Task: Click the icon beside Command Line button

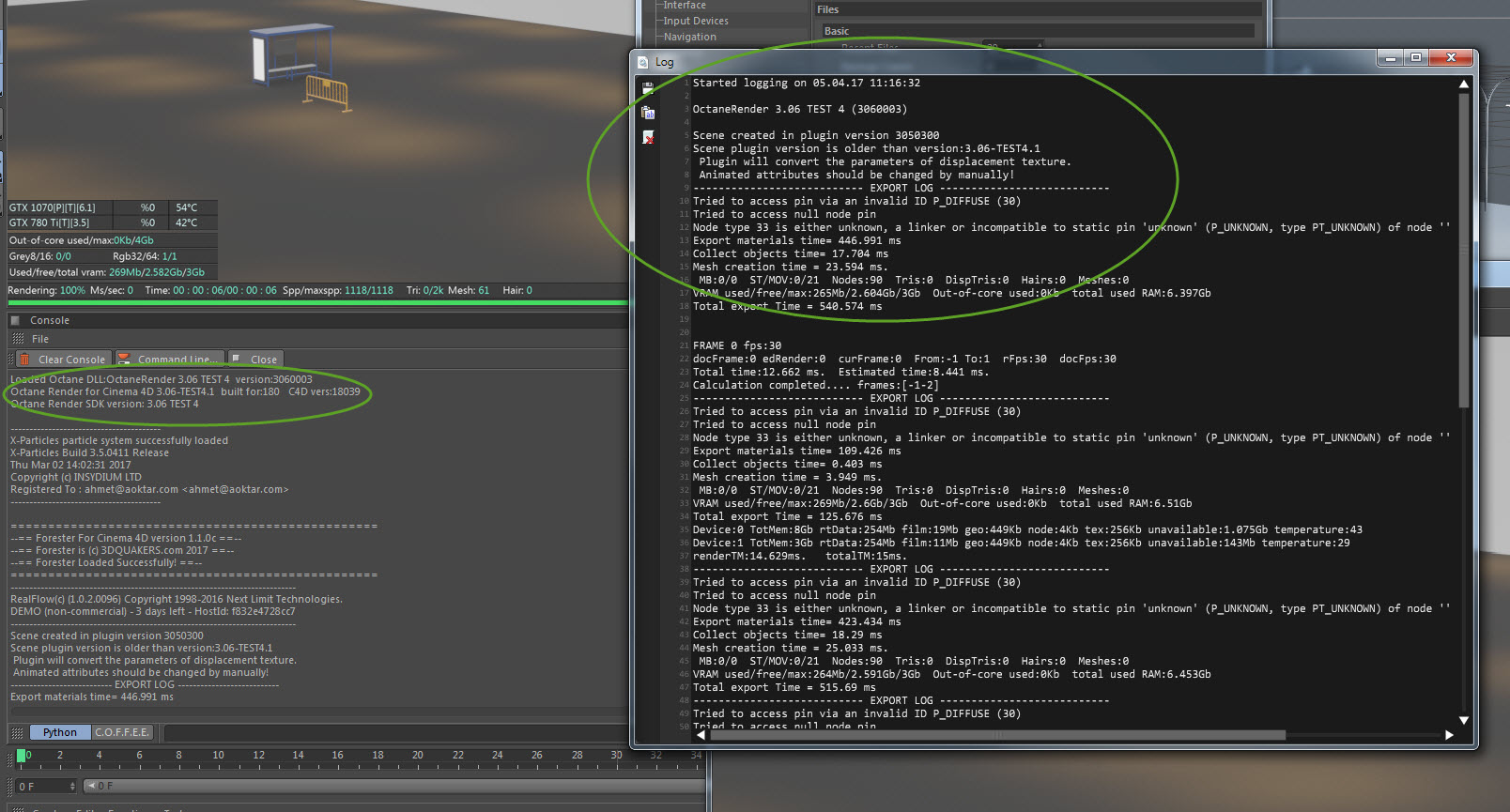Action: pyautogui.click(x=123, y=360)
